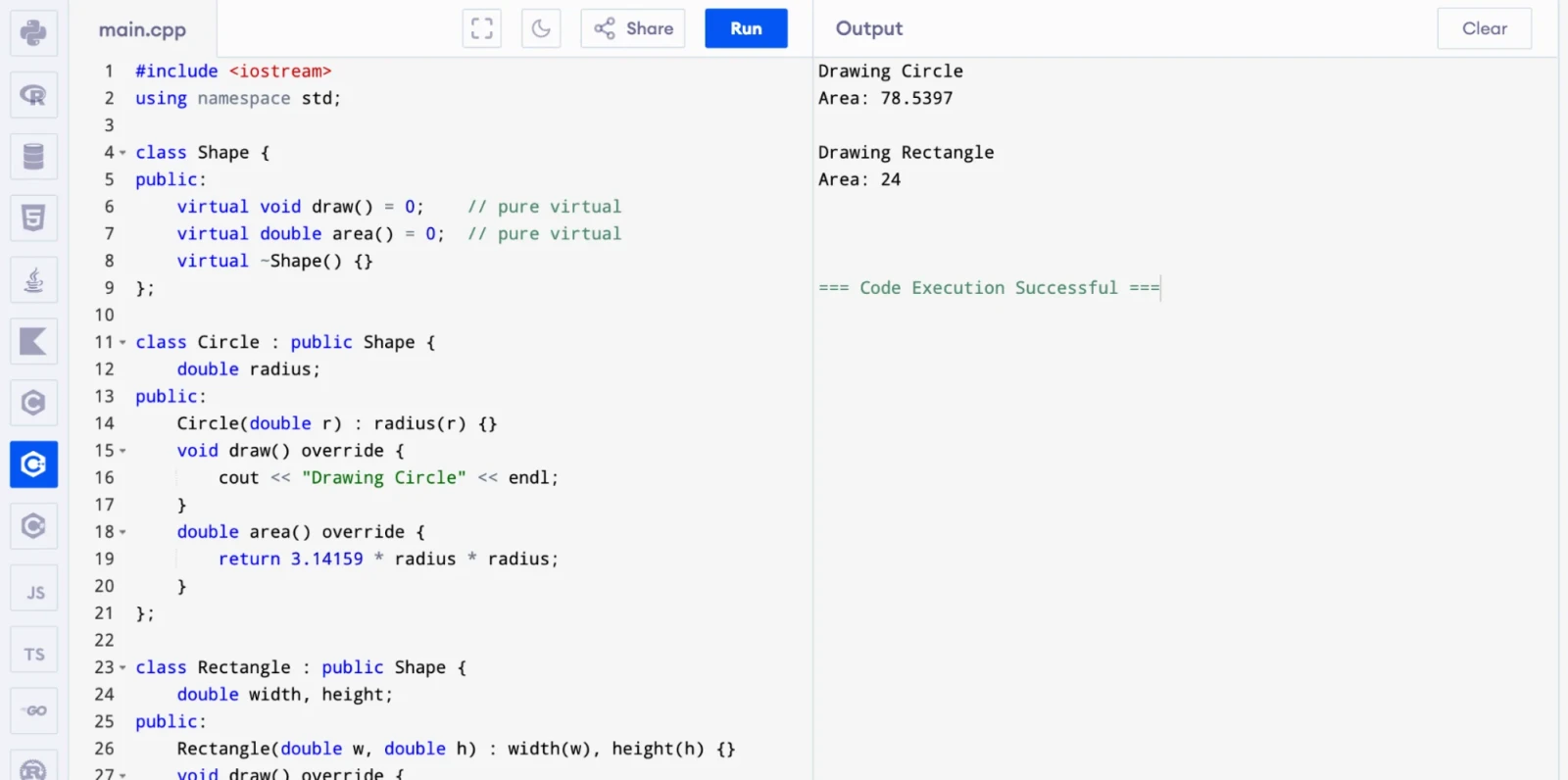Viewport: 1568px width, 780px height.
Task: Click the '#include <iostream>' line
Action: pyautogui.click(x=233, y=71)
